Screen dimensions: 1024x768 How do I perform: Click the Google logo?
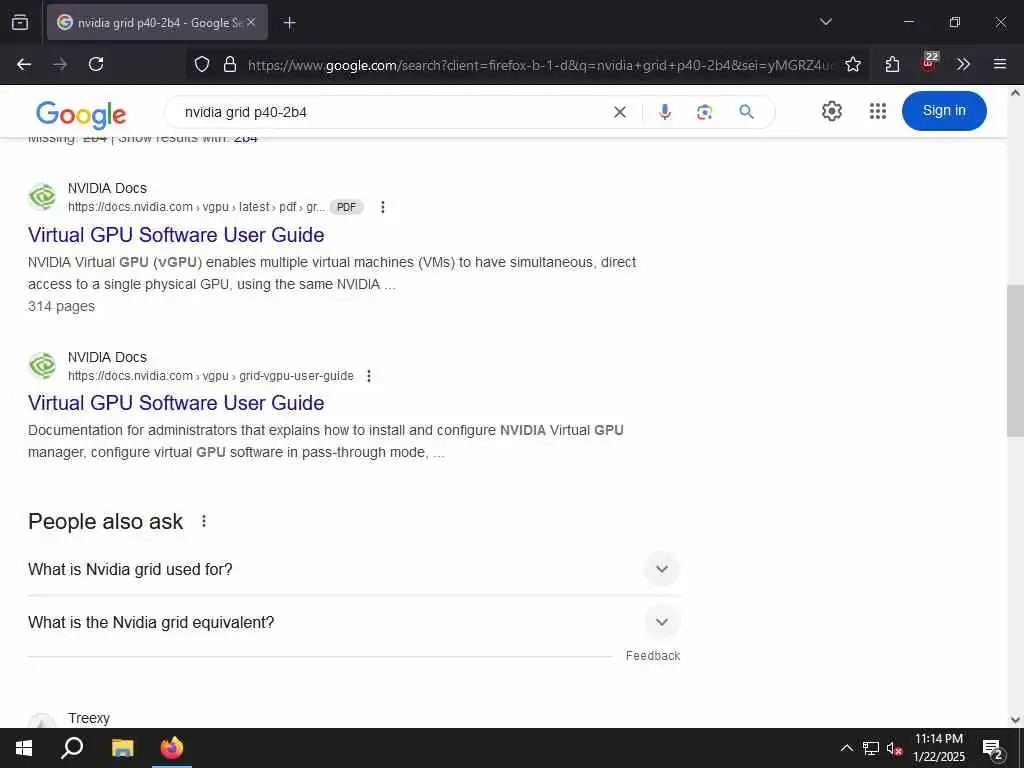(x=81, y=115)
